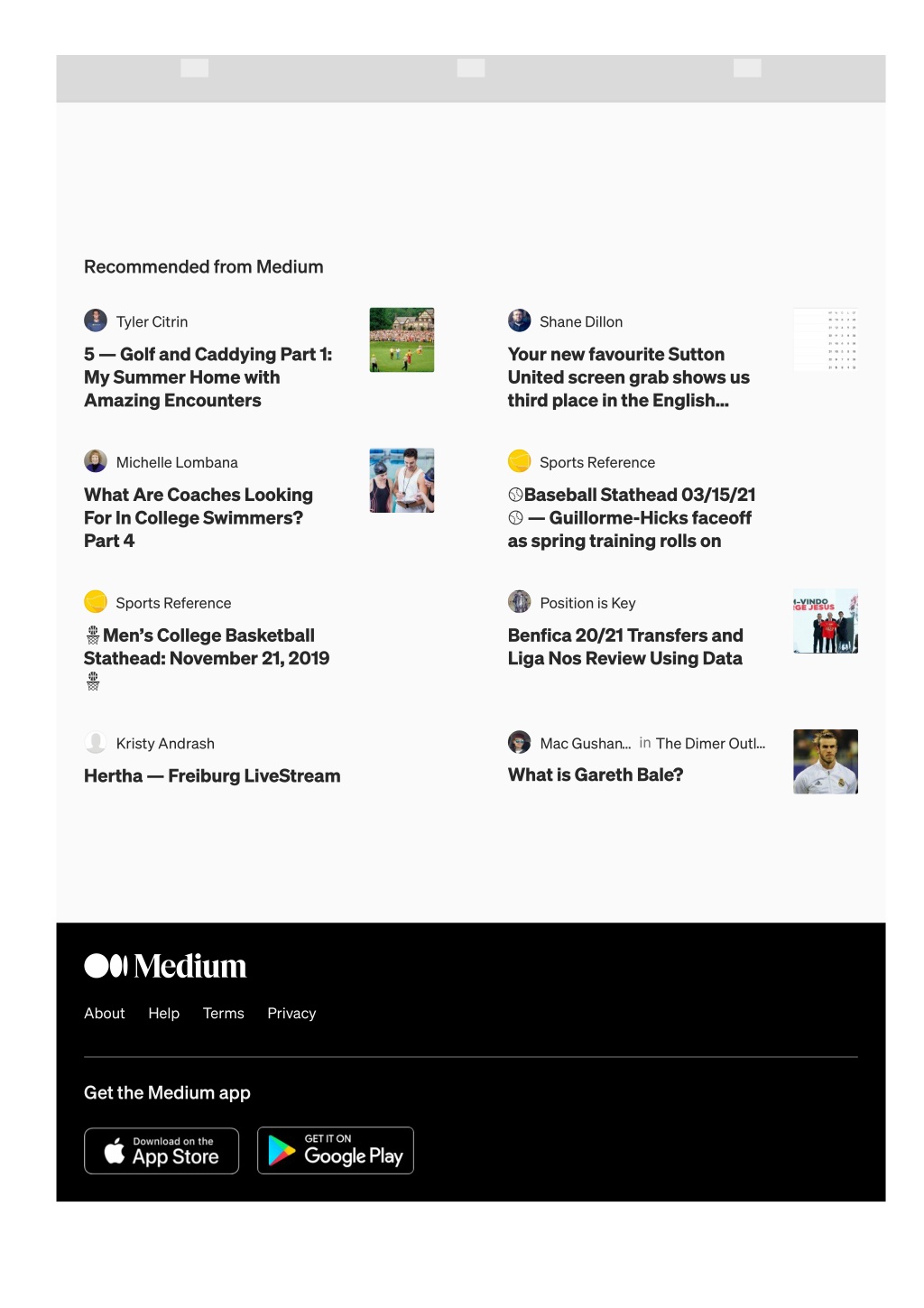Open the Gareth Bale photo thumbnail
The width and height of the screenshot is (924, 1308).
826,762
